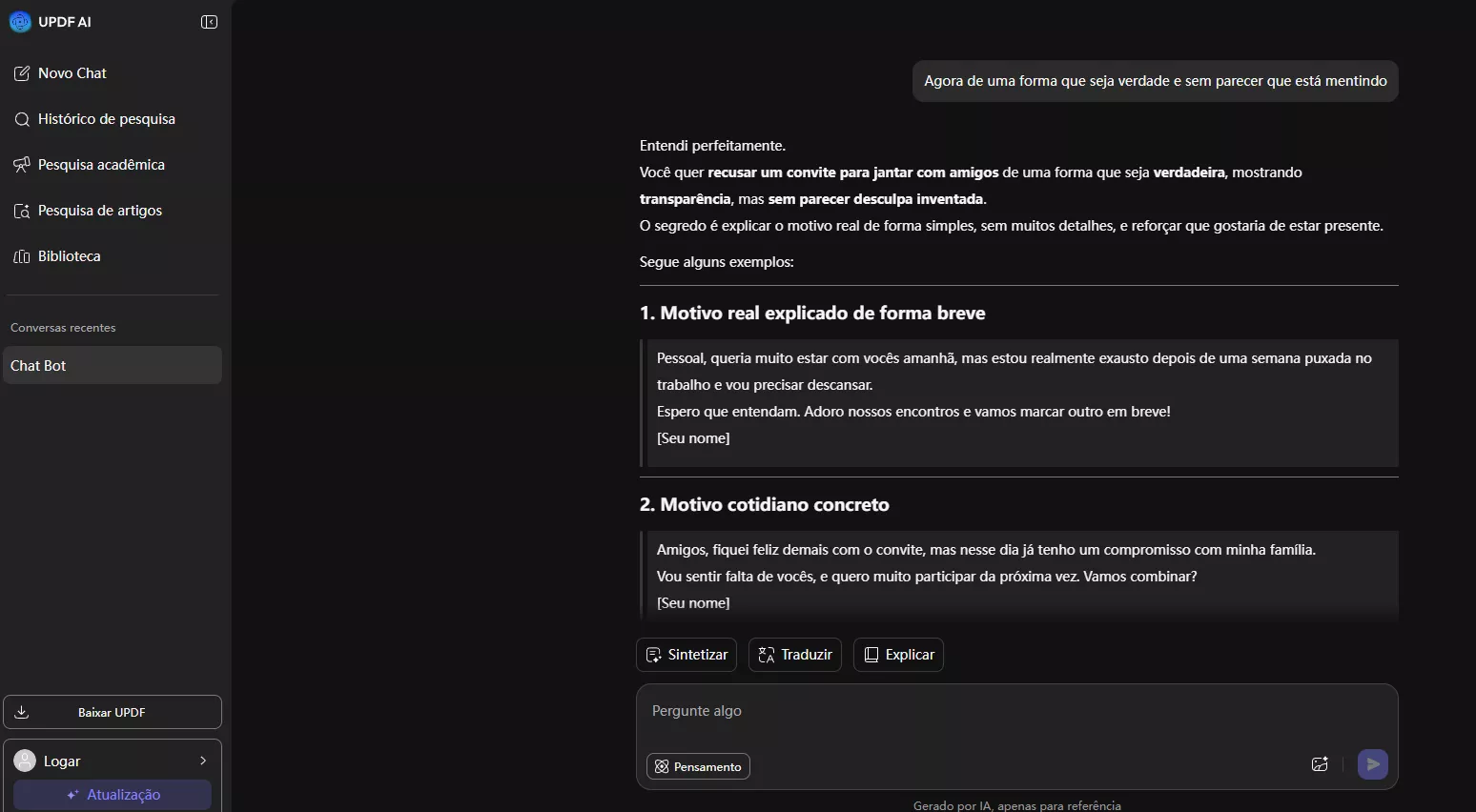
Task: Click heading '1. Motivo real explicado de forma breve'
Action: [x=812, y=313]
